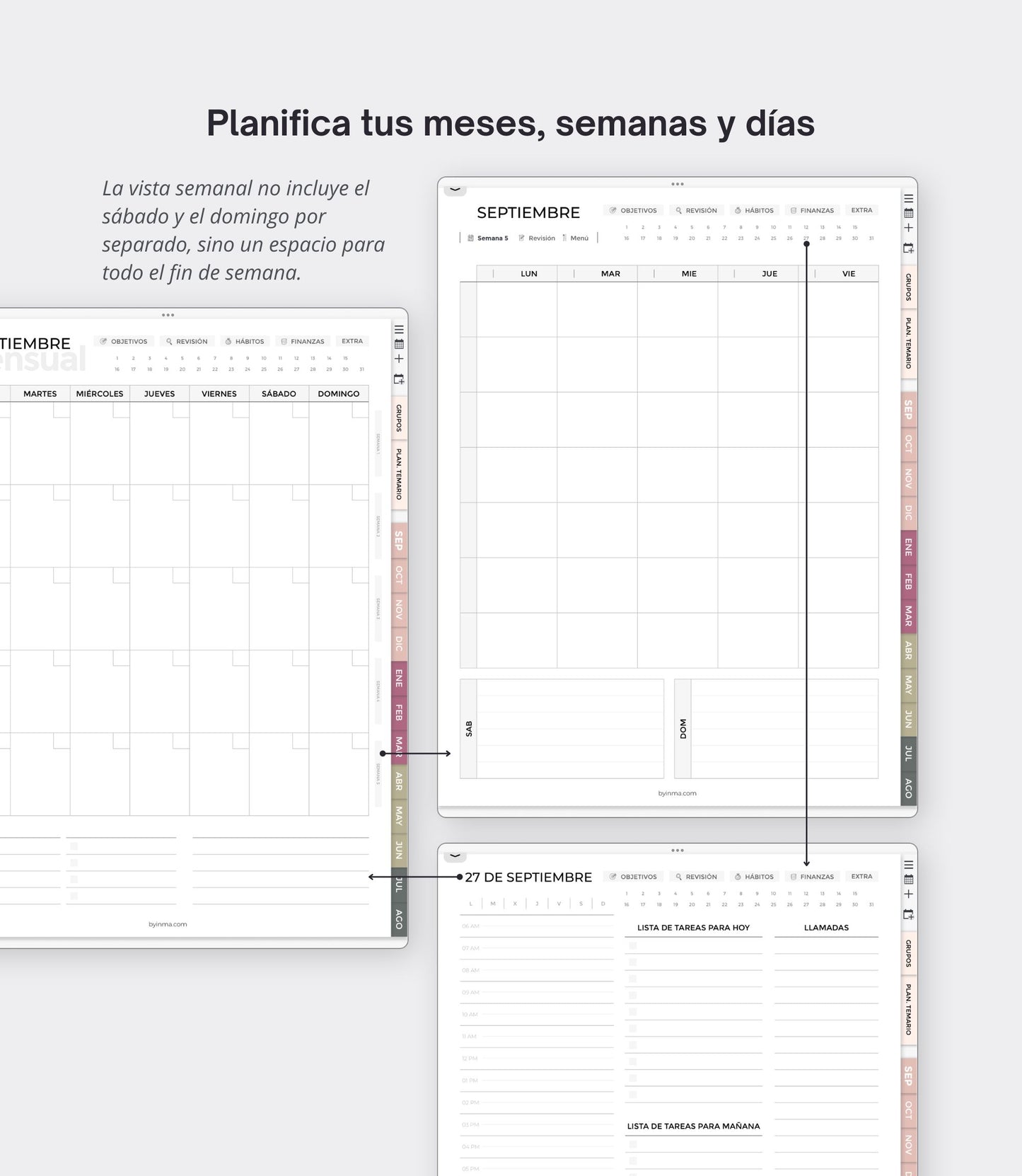Click the add-event calendar icon in the daily planner
Screen dimensions: 1022x1176
coord(909,915)
